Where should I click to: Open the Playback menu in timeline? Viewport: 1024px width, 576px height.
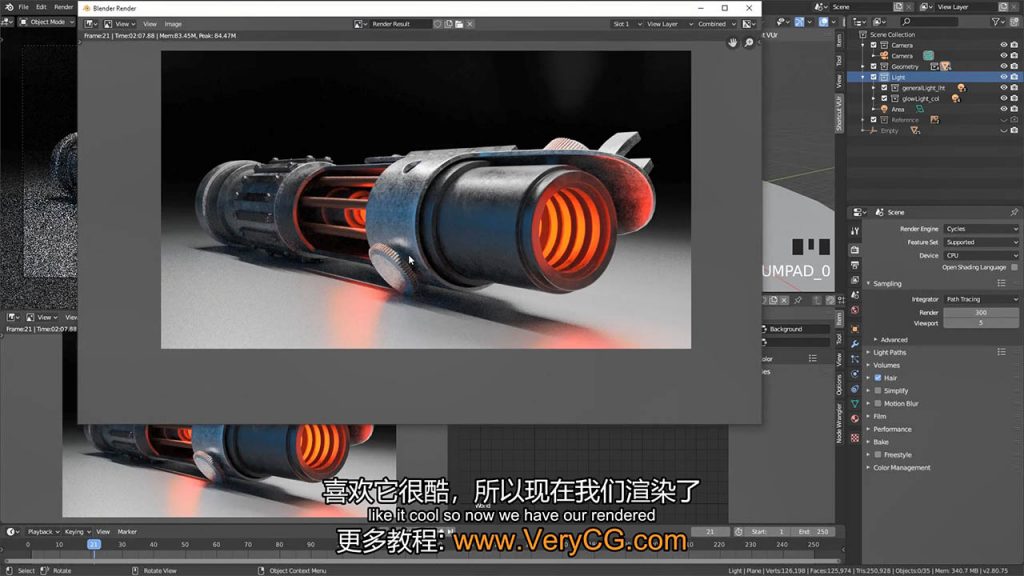point(43,532)
